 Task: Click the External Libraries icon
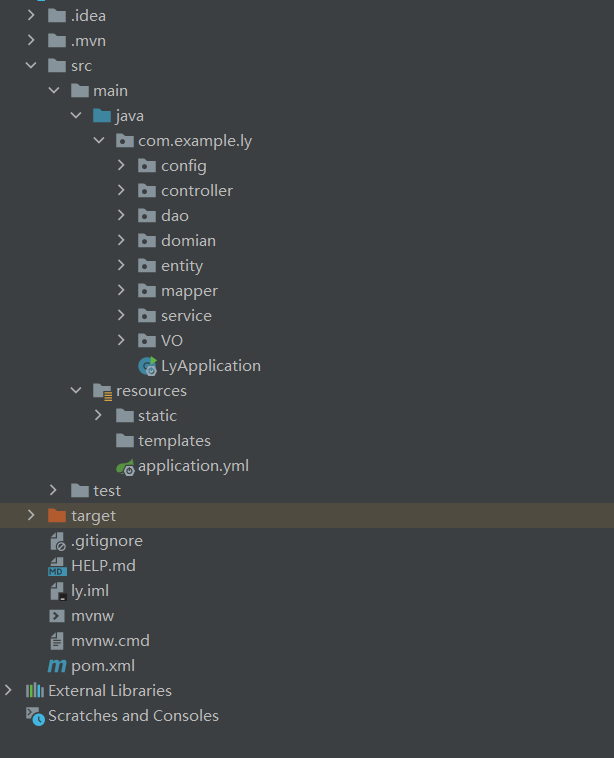pyautogui.click(x=34, y=690)
